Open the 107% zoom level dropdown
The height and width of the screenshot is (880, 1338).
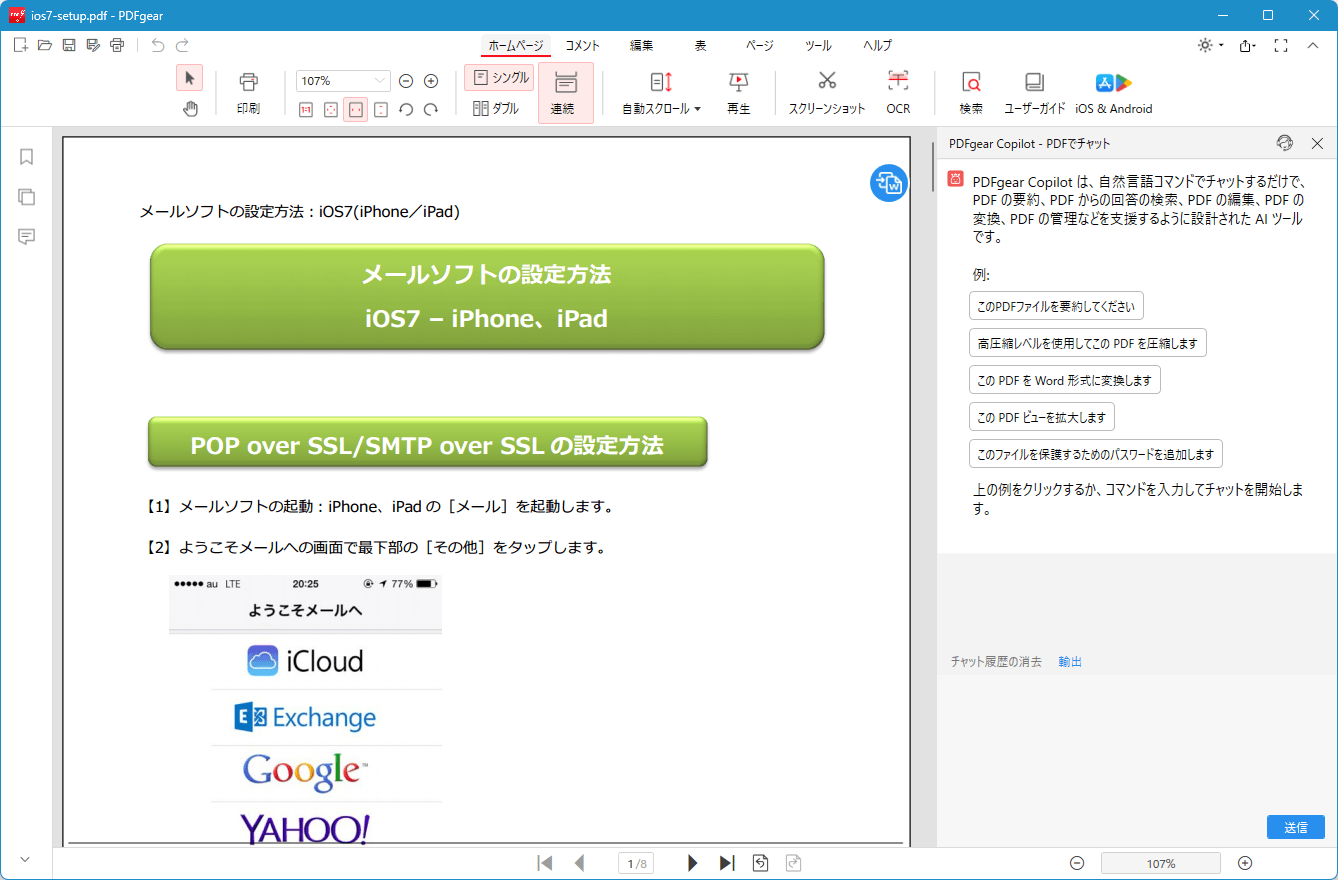[x=343, y=81]
